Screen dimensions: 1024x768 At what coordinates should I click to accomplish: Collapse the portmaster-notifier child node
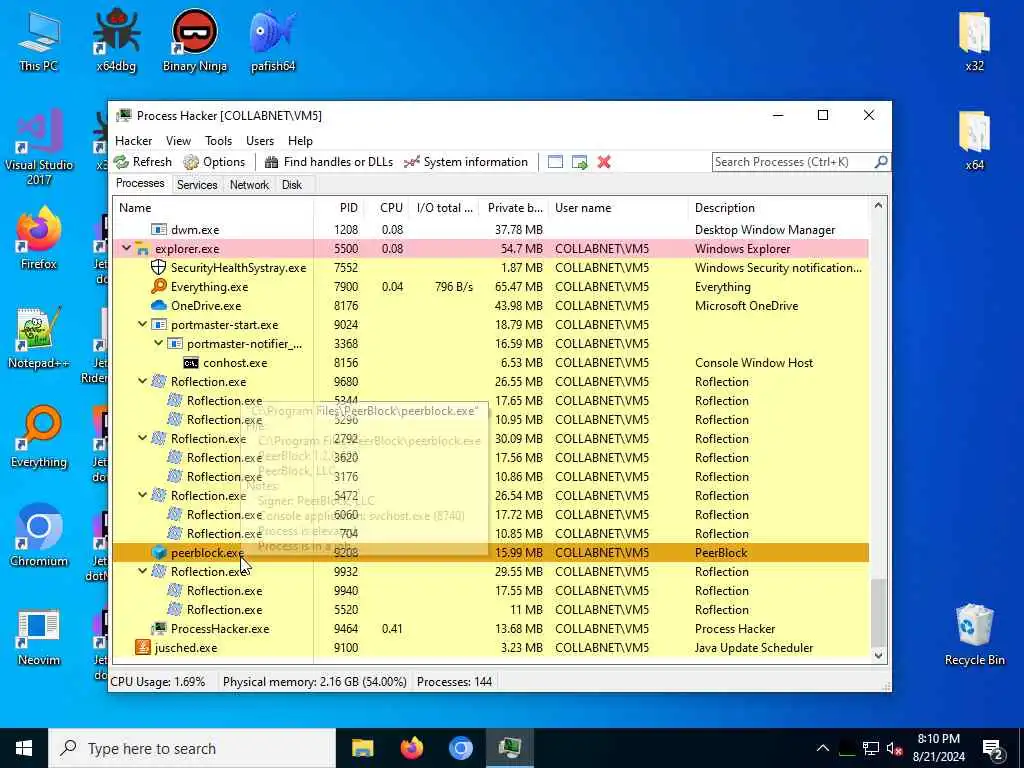(158, 344)
